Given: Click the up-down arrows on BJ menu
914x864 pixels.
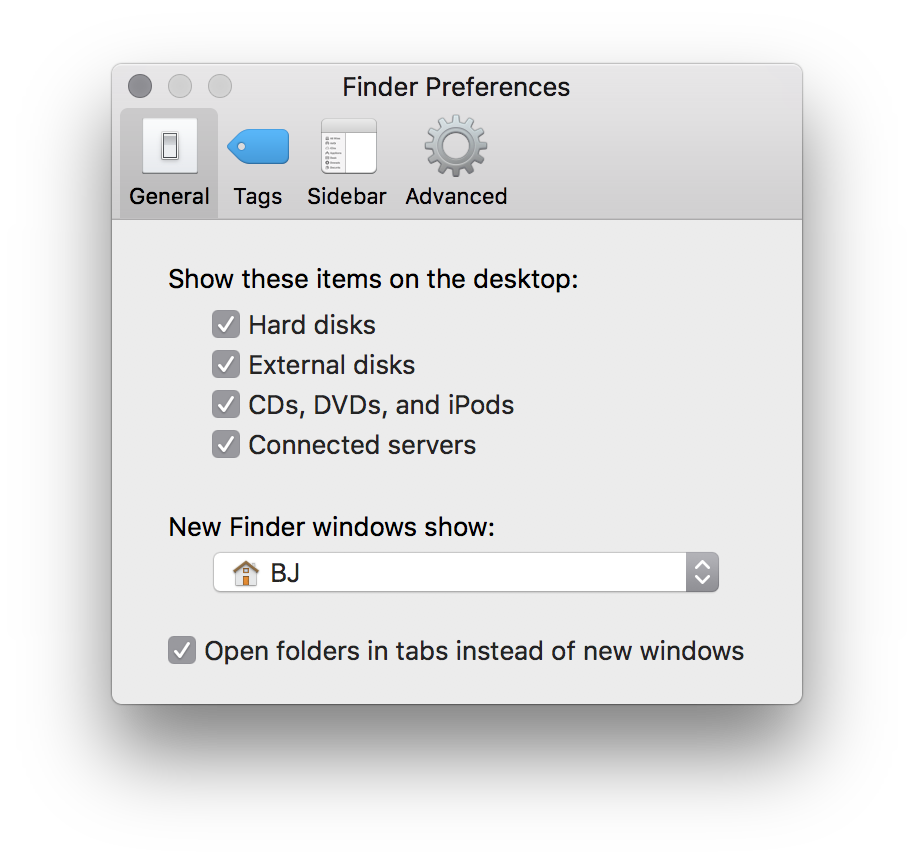Looking at the screenshot, I should coord(702,573).
